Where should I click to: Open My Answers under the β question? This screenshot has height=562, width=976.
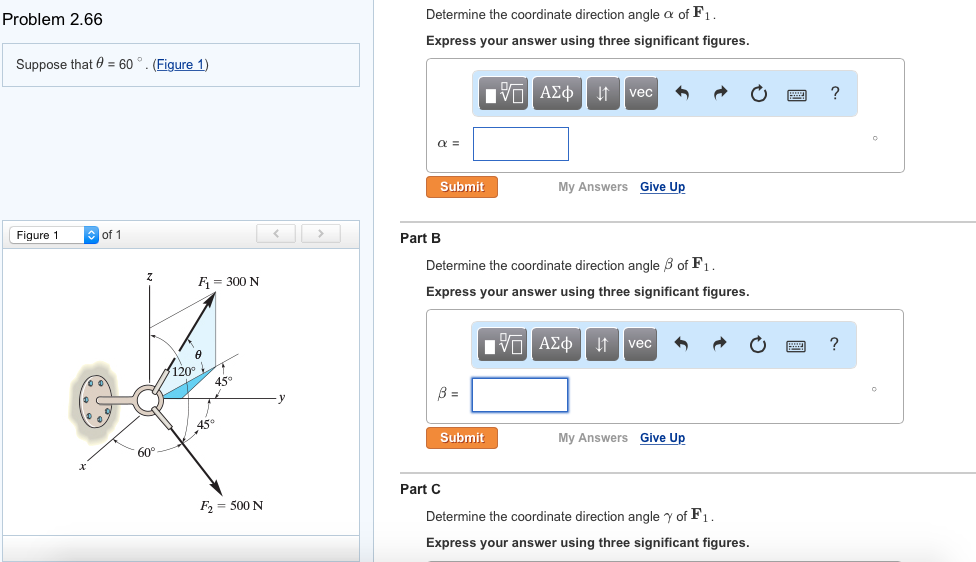(x=593, y=438)
